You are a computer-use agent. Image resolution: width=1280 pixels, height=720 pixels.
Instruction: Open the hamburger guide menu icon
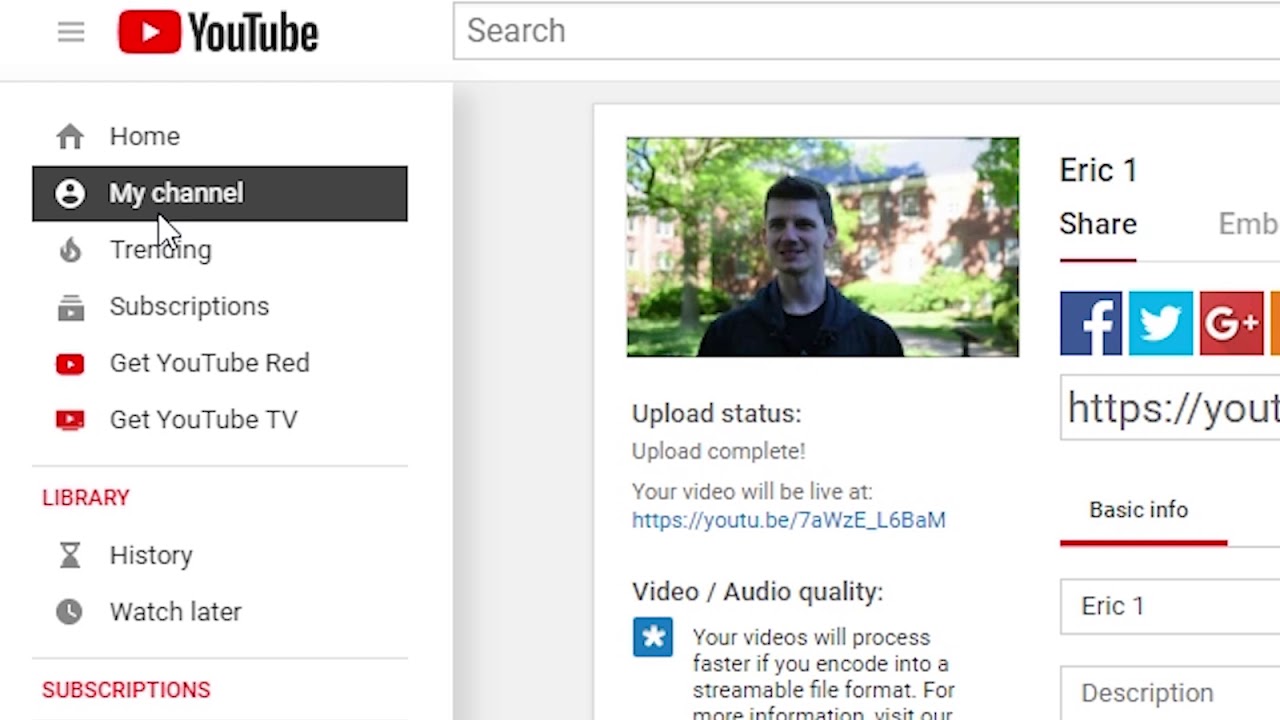71,32
